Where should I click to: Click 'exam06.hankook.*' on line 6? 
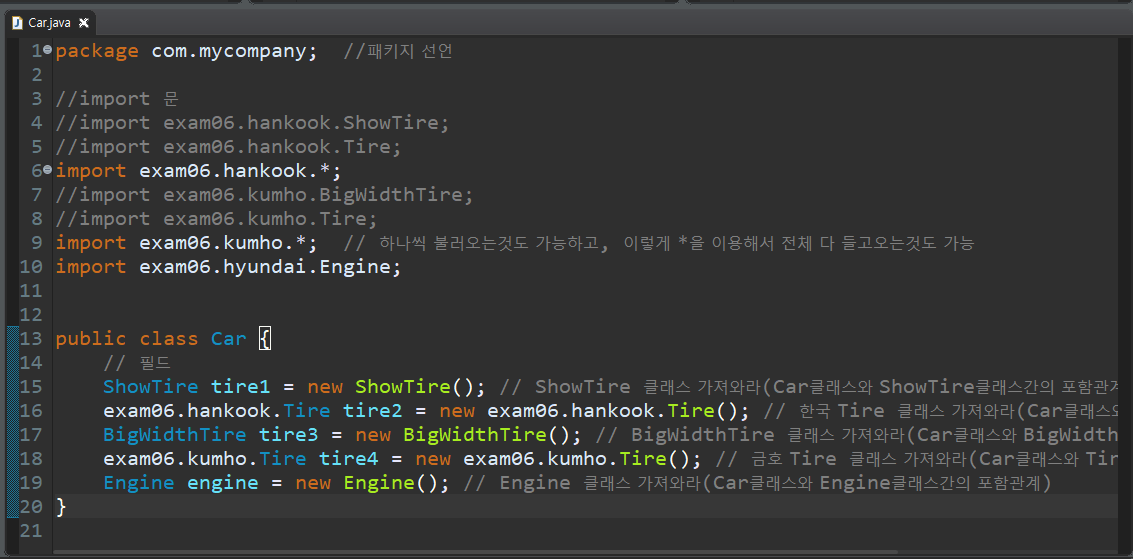point(233,171)
